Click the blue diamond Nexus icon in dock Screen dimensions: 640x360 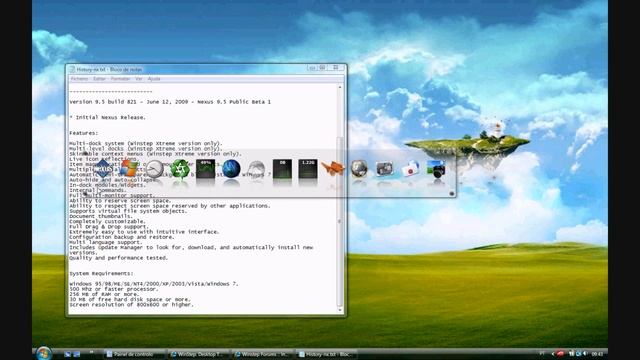[x=103, y=169]
